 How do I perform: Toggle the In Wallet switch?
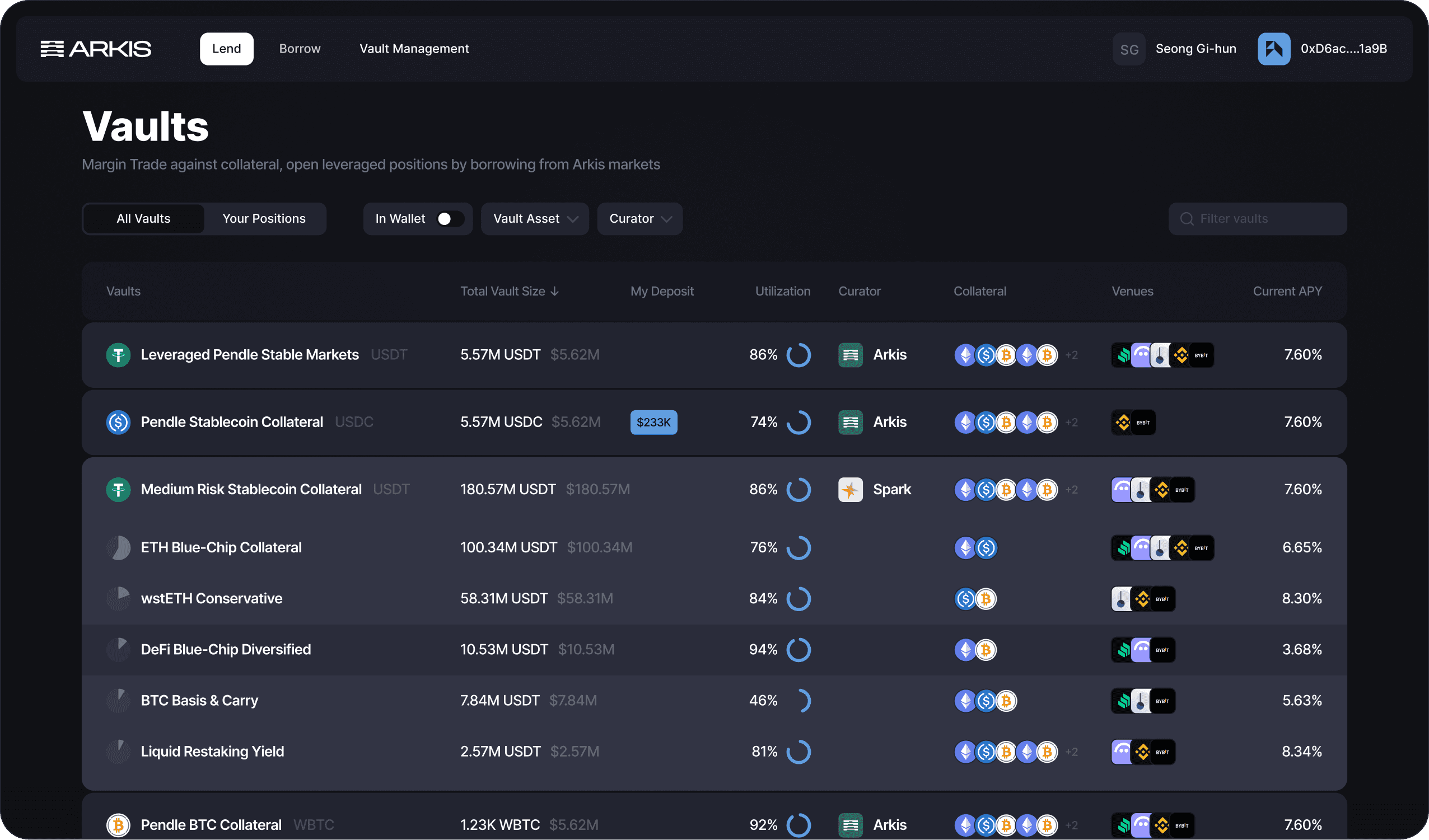coord(450,219)
